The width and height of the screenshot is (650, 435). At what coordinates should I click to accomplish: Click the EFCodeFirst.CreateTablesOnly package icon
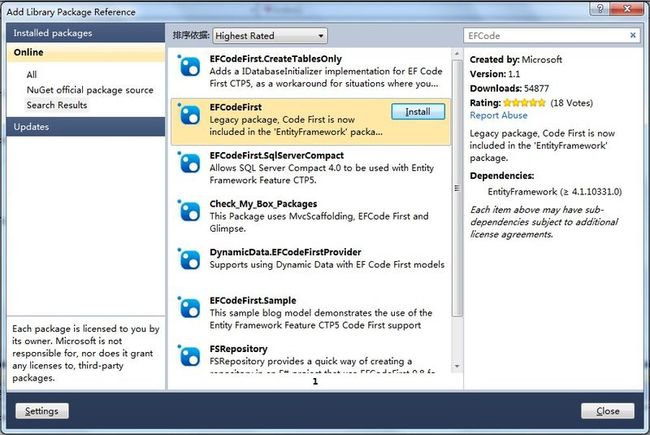189,66
